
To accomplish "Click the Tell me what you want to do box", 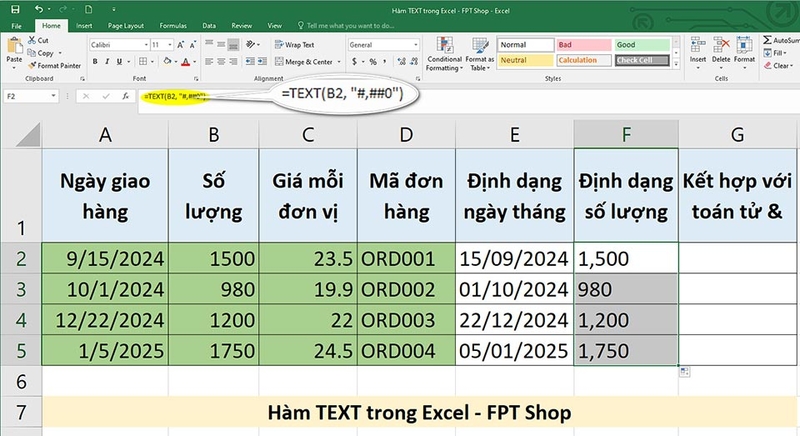I will (346, 25).
